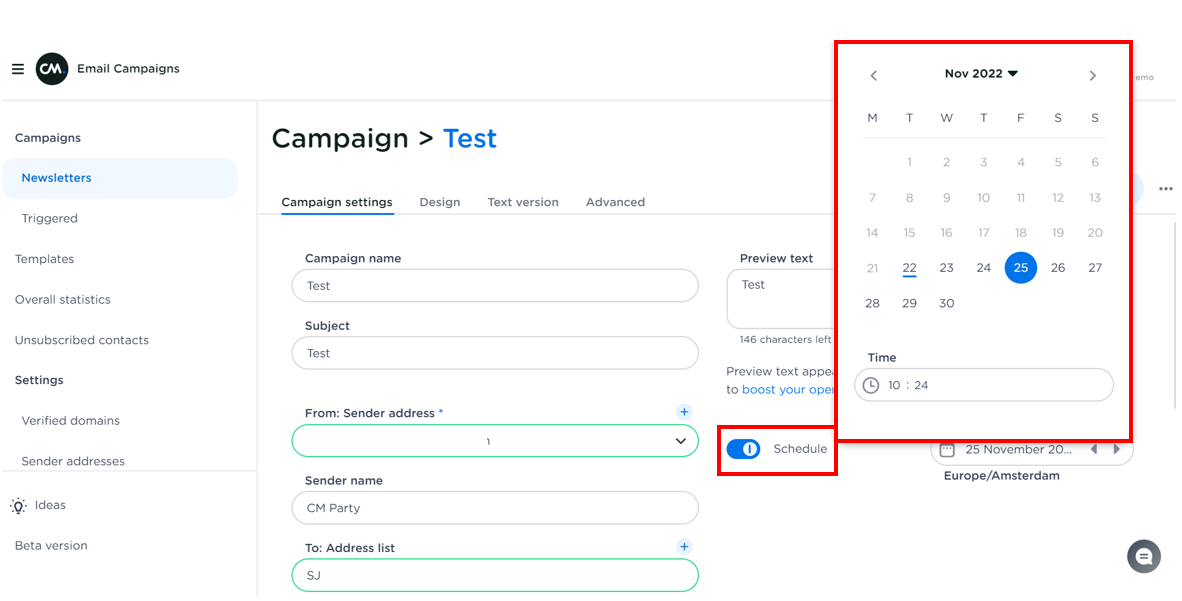Click the Campaign name input field
The width and height of the screenshot is (1182, 601).
(x=495, y=286)
